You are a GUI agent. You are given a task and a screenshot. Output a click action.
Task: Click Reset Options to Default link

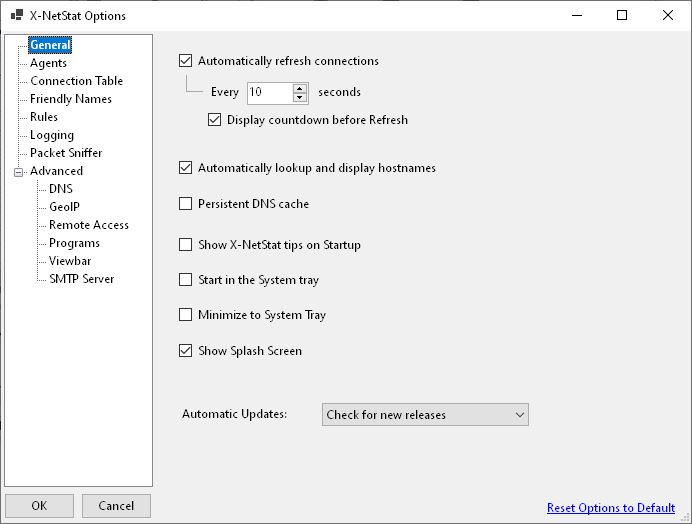pos(611,508)
